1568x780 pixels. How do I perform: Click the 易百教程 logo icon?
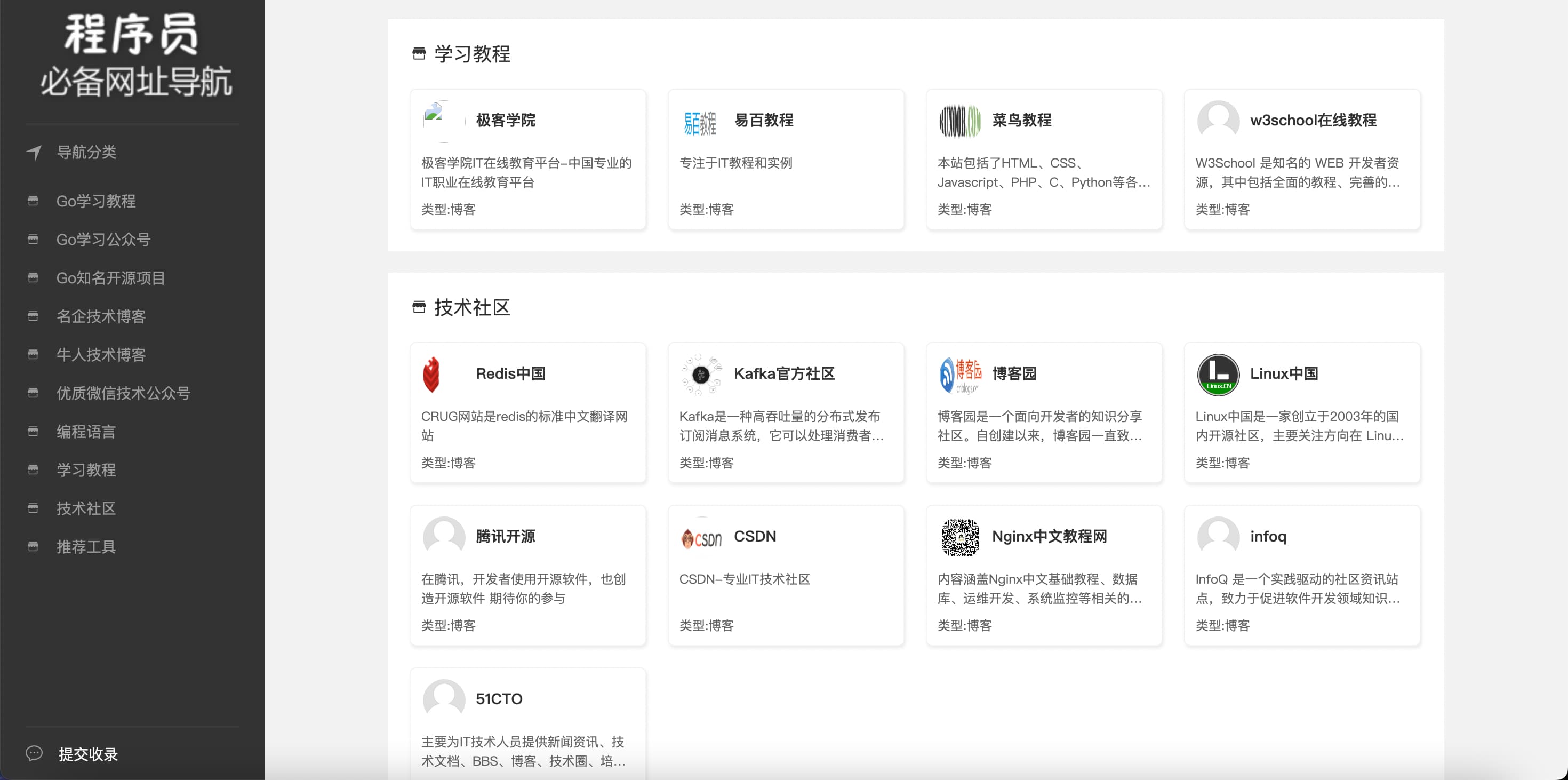click(702, 121)
